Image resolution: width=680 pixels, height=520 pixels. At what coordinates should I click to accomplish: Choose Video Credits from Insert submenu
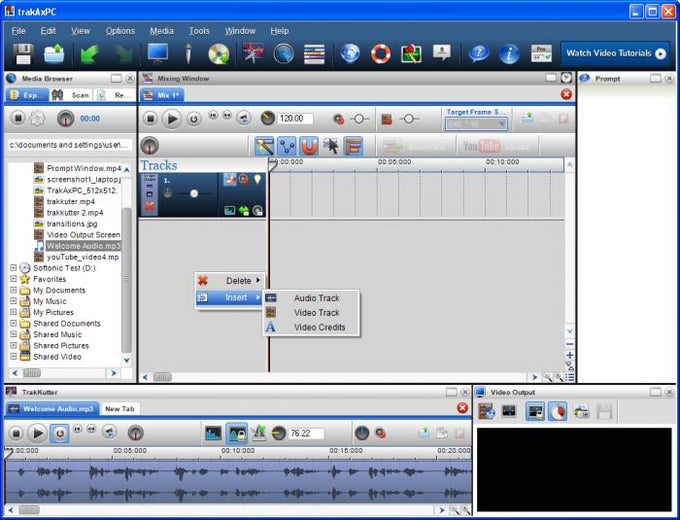pos(311,327)
